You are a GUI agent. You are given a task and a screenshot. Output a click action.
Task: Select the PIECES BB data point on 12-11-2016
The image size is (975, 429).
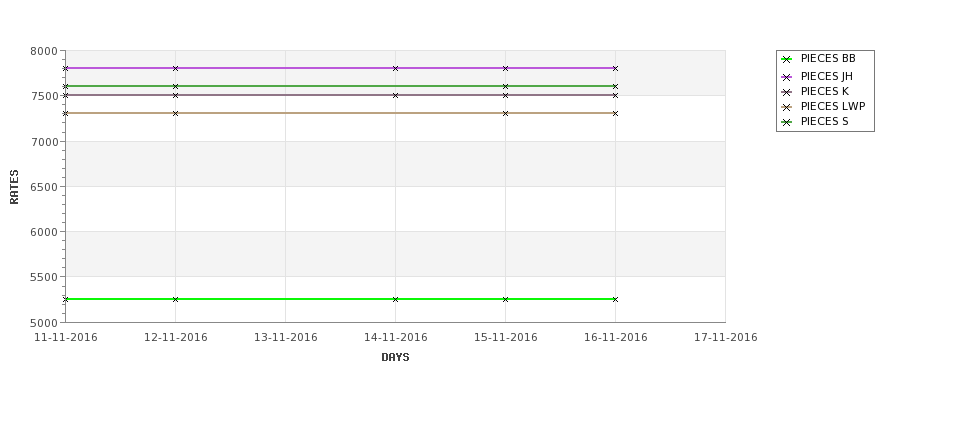(175, 300)
